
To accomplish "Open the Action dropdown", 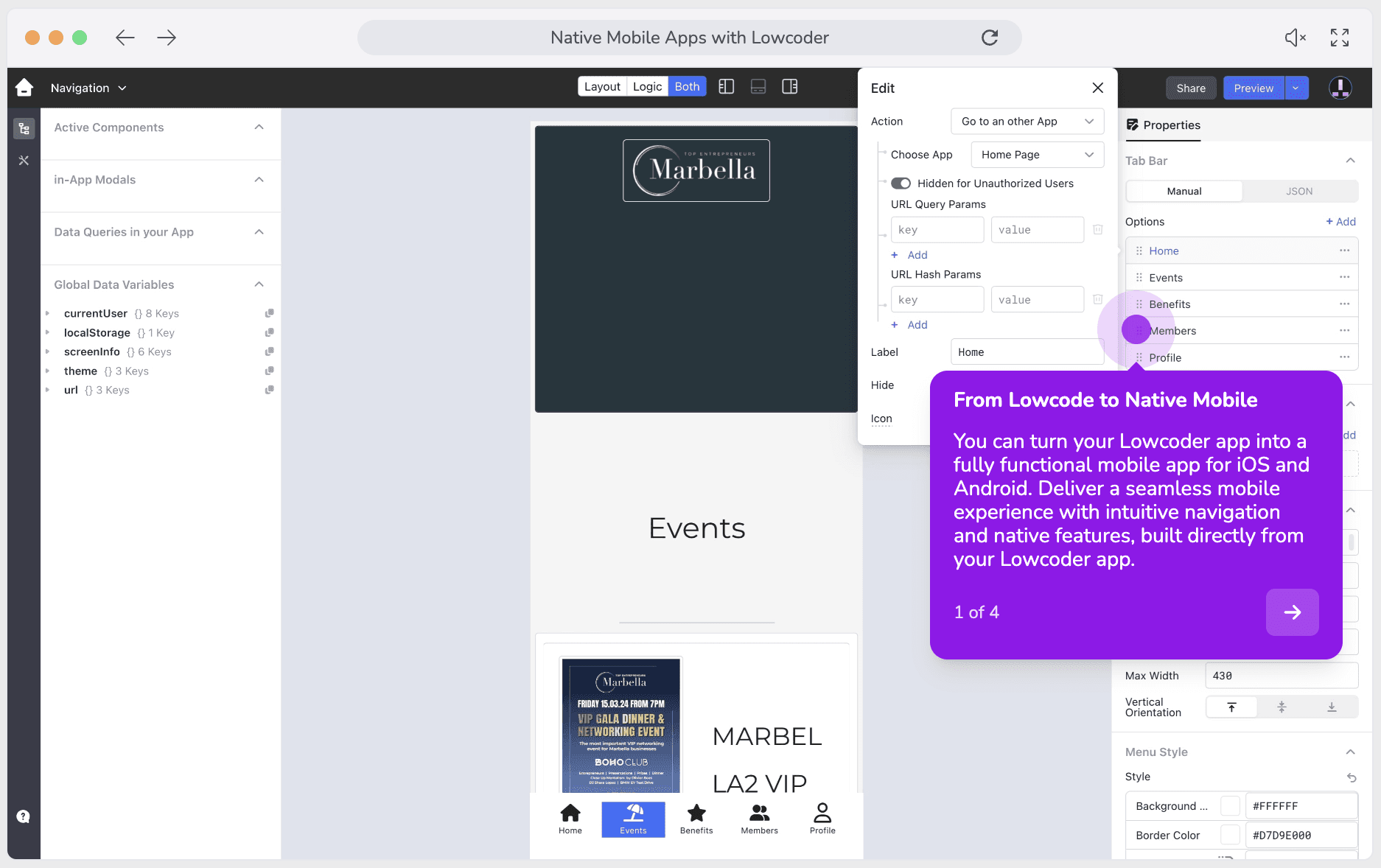I will 1027,122.
